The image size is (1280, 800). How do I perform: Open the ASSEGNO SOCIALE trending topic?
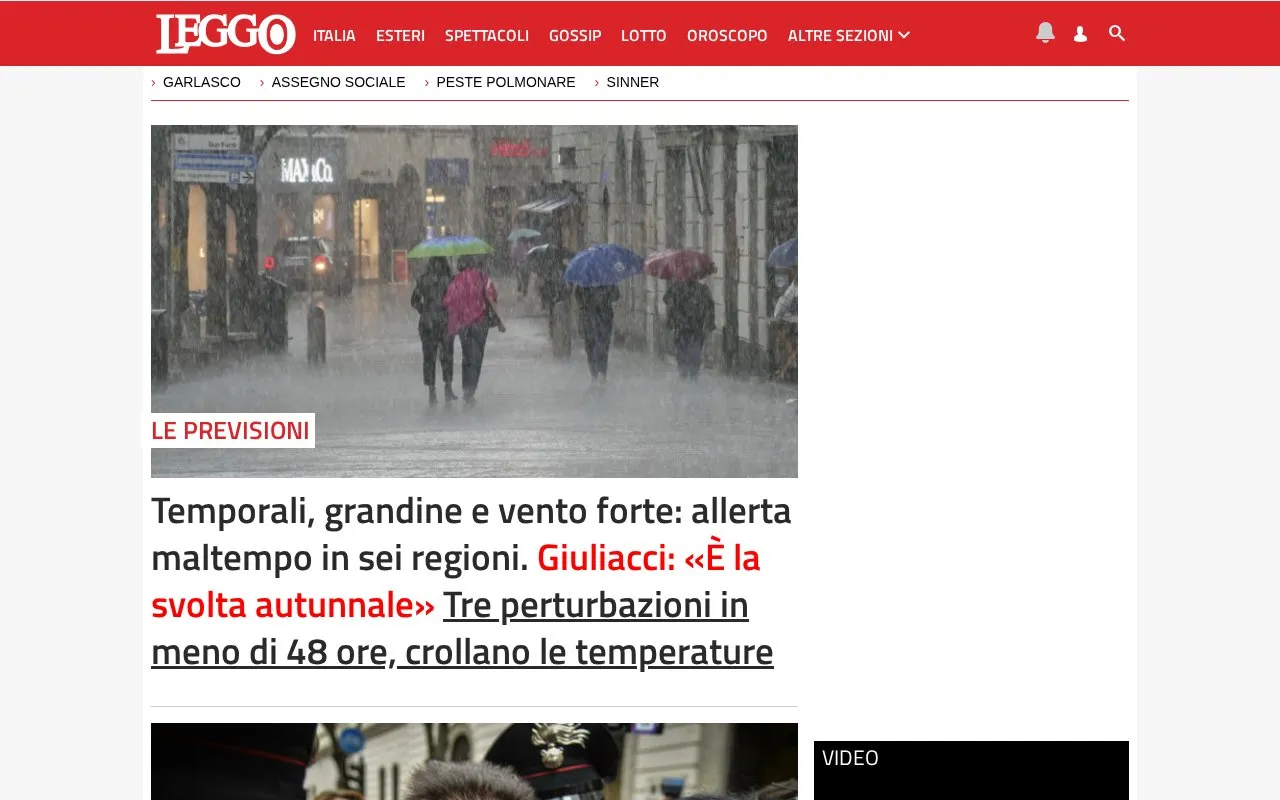point(338,82)
